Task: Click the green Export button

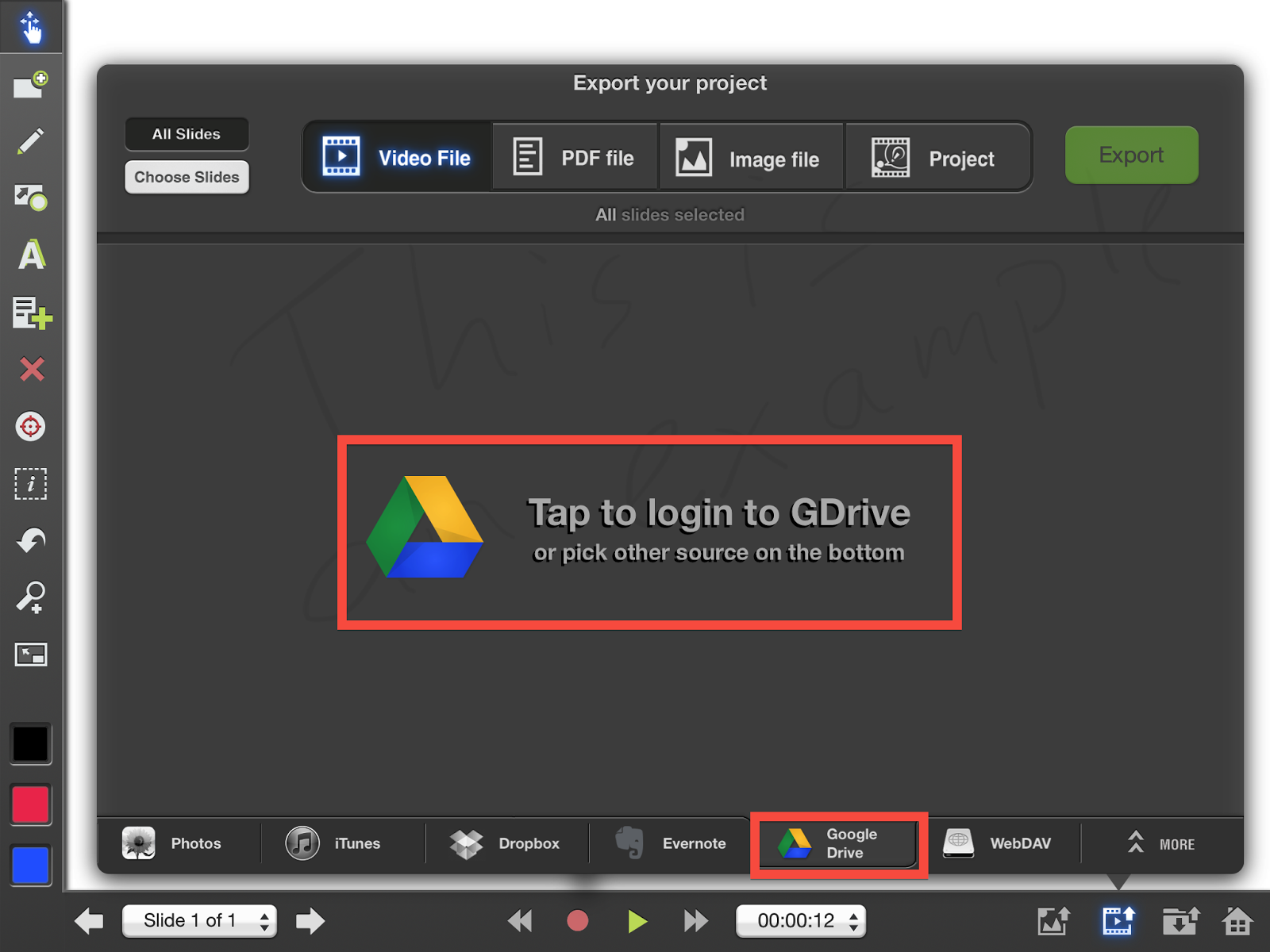Action: pos(1132,155)
